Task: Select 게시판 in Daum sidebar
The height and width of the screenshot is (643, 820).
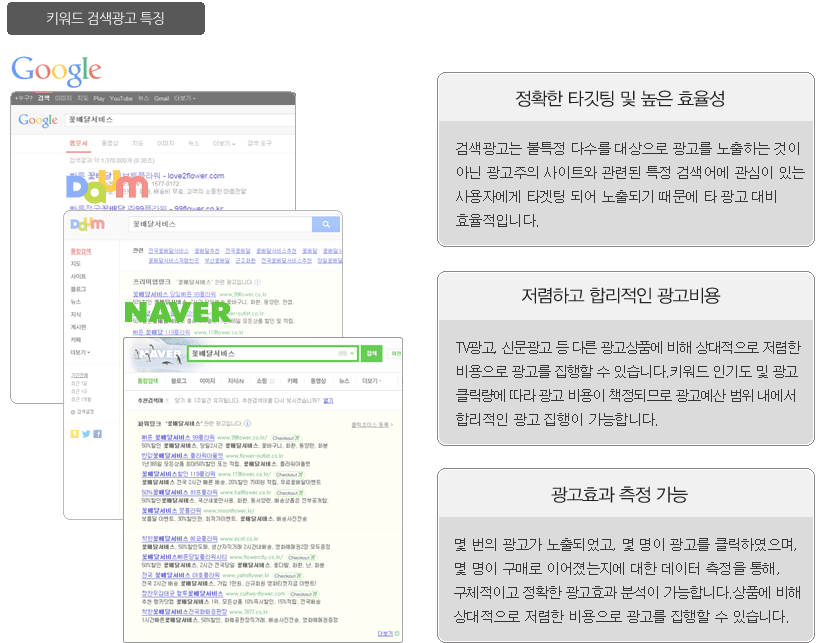Action: 78,327
